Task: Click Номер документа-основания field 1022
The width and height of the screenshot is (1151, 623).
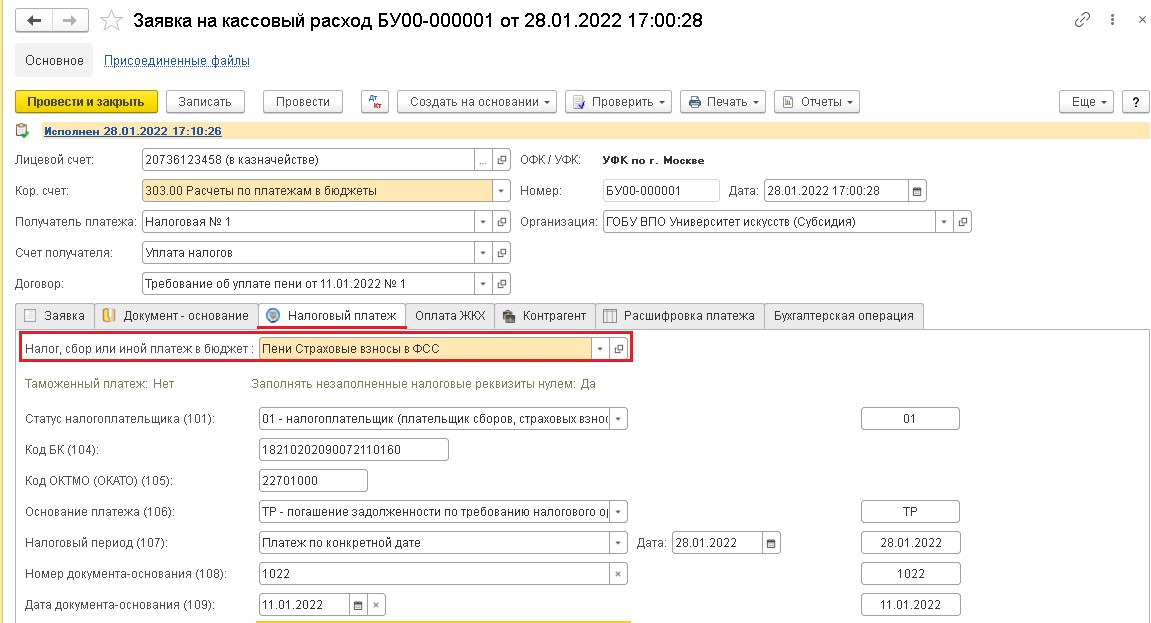Action: 435,574
